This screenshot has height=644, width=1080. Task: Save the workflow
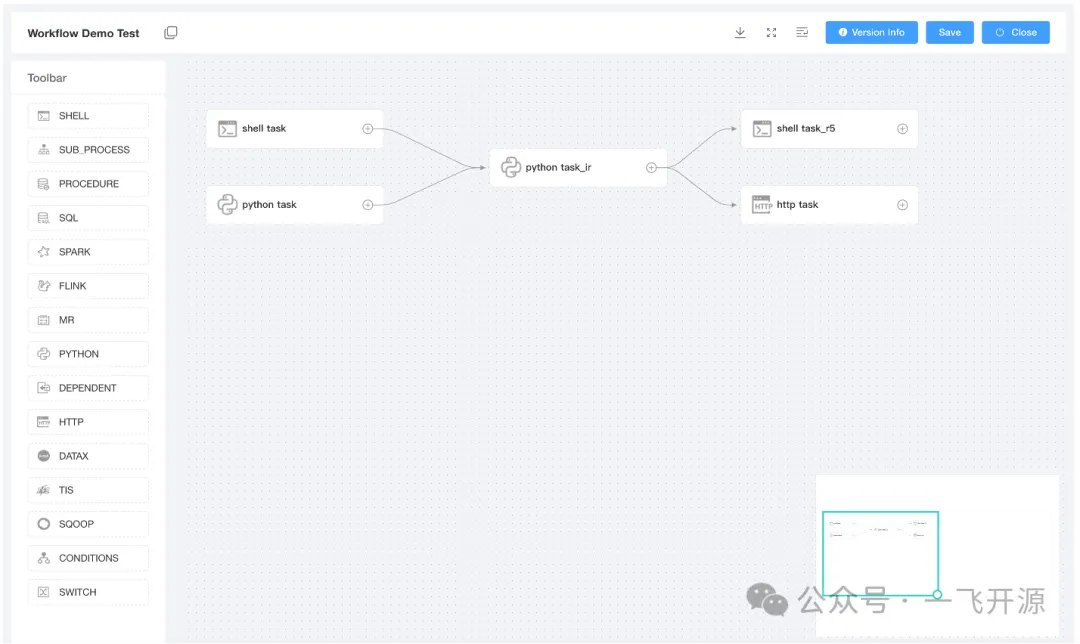pyautogui.click(x=949, y=32)
